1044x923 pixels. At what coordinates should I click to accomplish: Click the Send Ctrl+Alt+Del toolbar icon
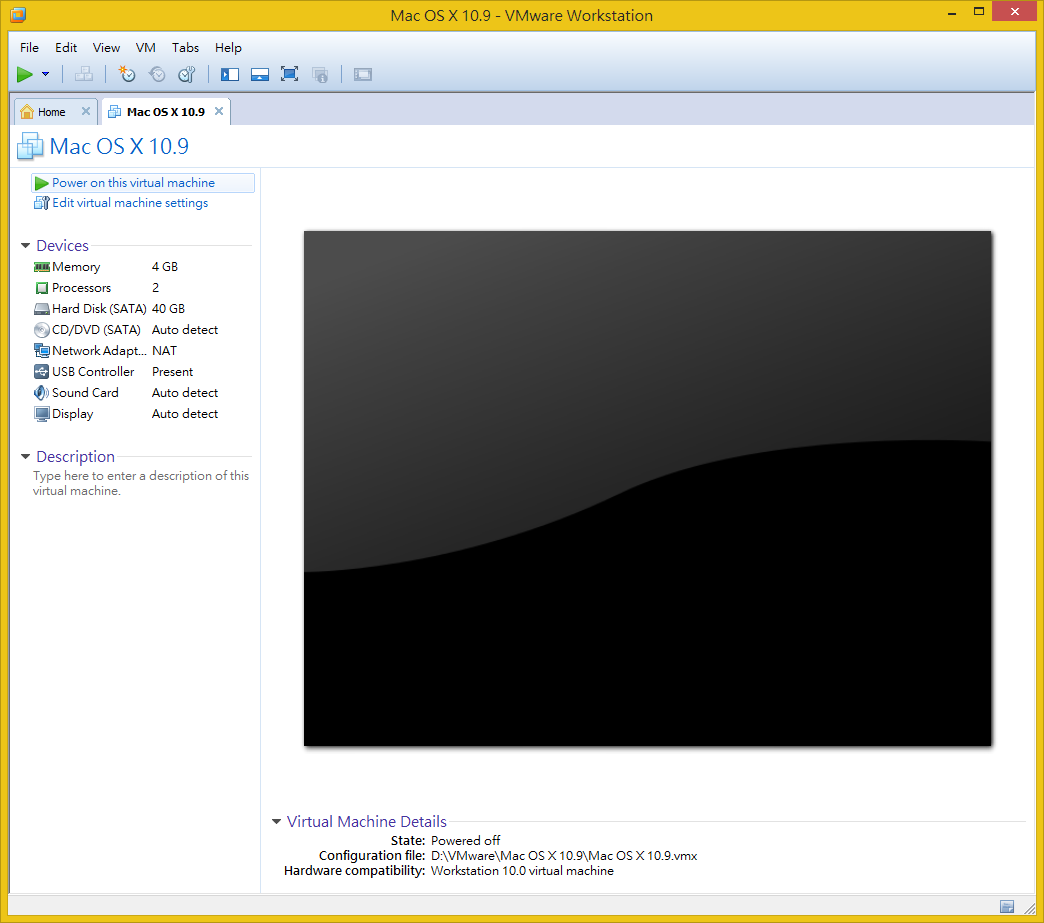84,75
